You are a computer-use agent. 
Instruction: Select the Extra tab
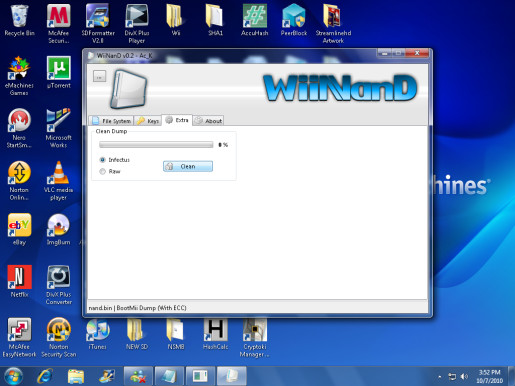pos(177,120)
